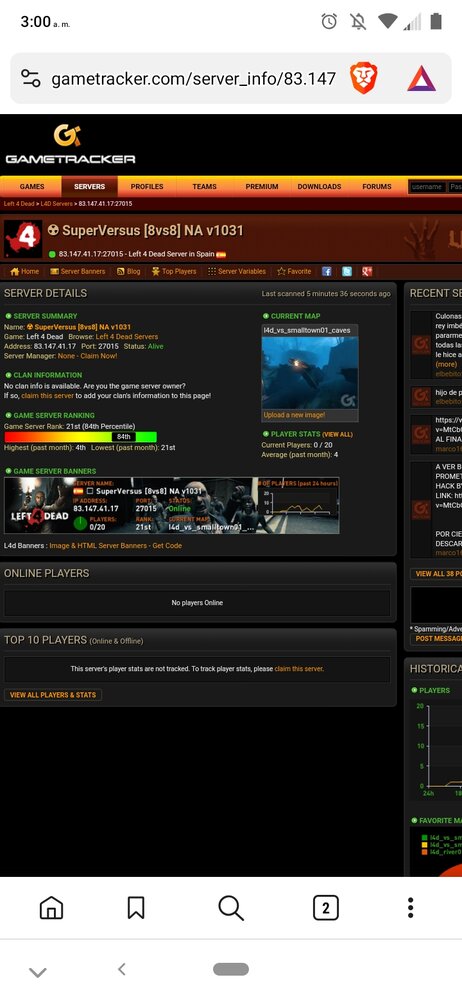Open the DOWNLOADS menu
The width and height of the screenshot is (462, 1000).
[x=319, y=187]
